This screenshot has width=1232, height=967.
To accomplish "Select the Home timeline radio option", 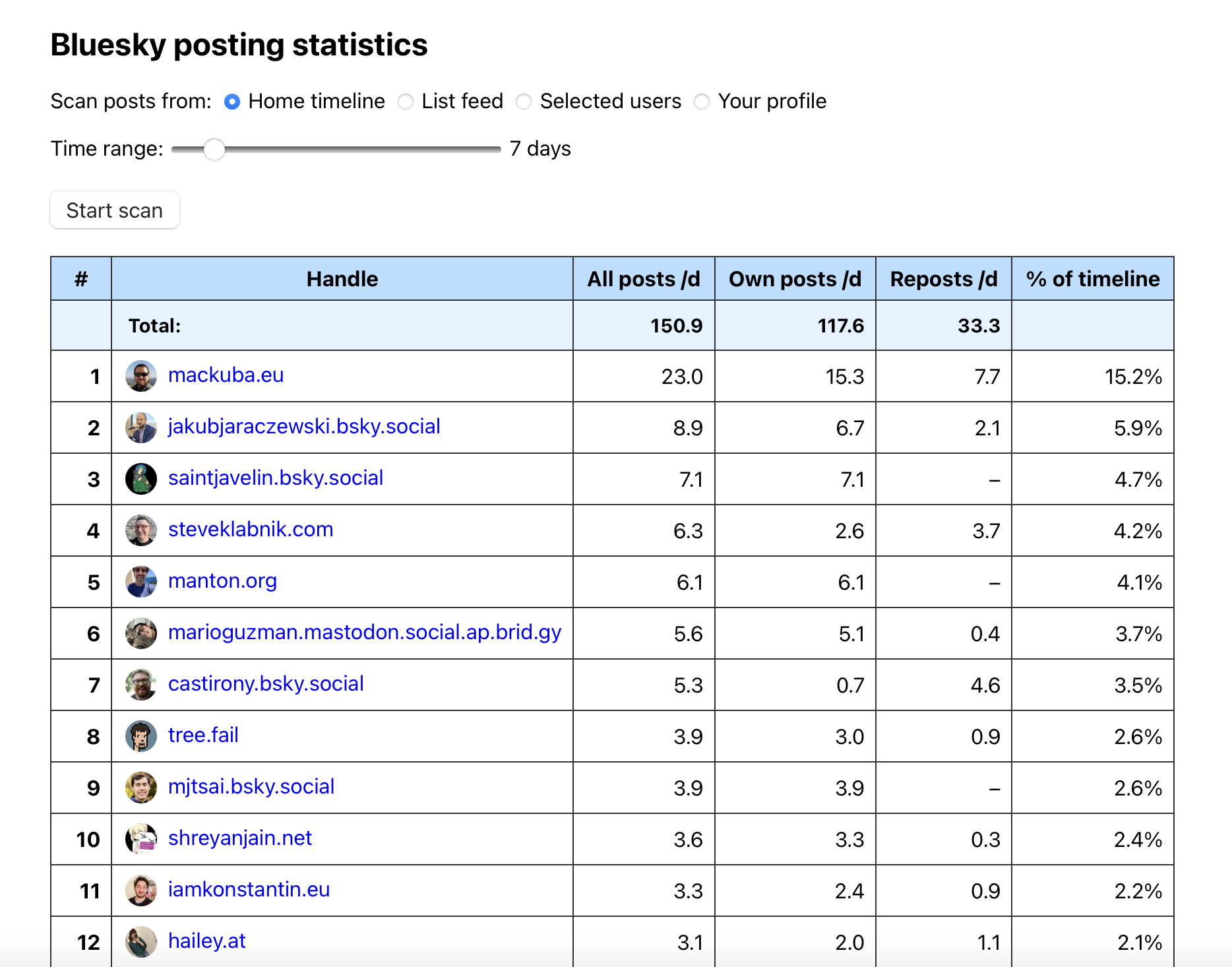I will 232,102.
